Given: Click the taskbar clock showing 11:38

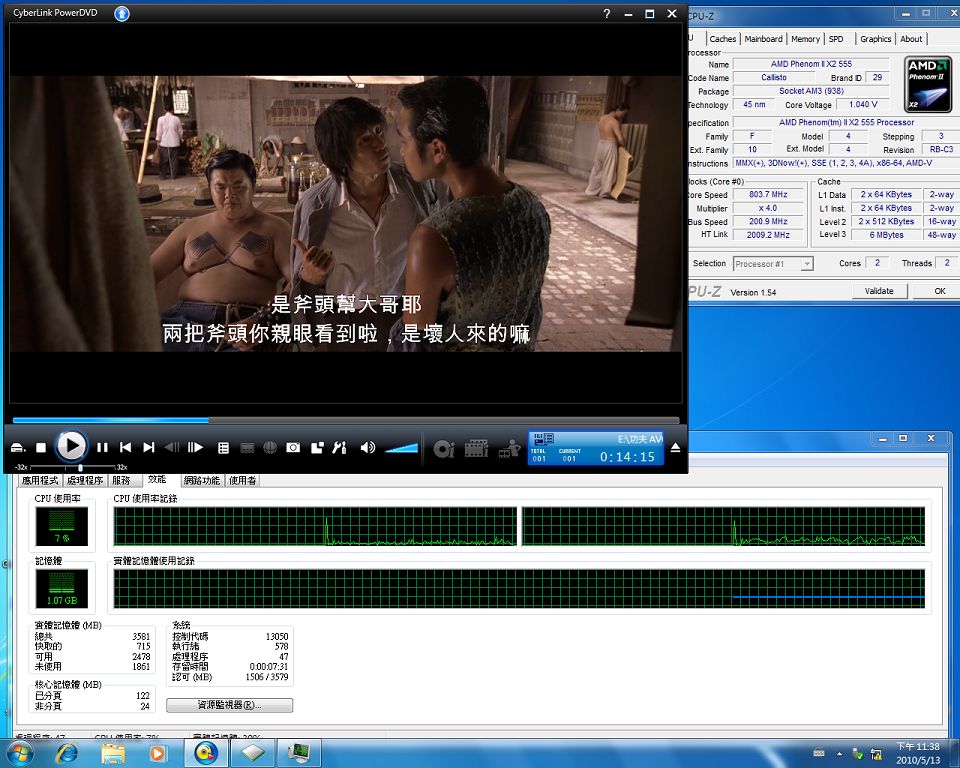Looking at the screenshot, I should pyautogui.click(x=918, y=753).
